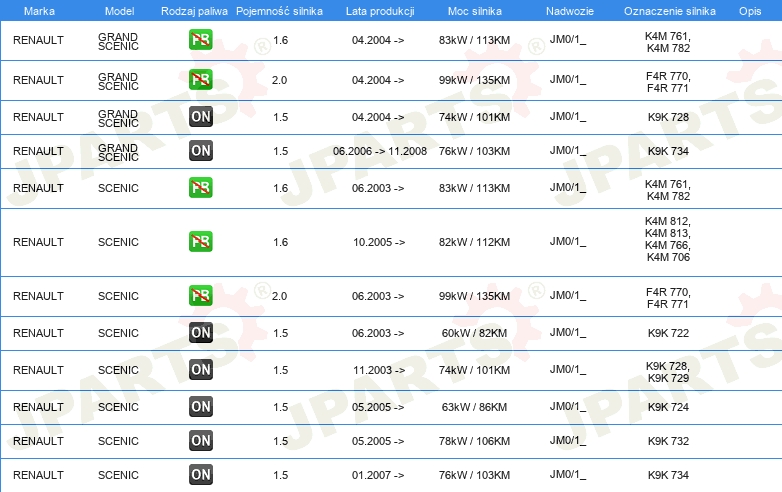This screenshot has height=492, width=782.
Task: Click the Lata produkcji column header
Action: pos(380,11)
